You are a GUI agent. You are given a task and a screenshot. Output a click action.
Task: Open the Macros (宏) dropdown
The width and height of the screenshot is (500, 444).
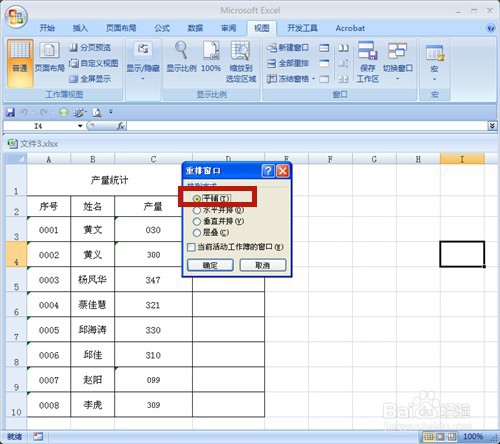point(434,63)
